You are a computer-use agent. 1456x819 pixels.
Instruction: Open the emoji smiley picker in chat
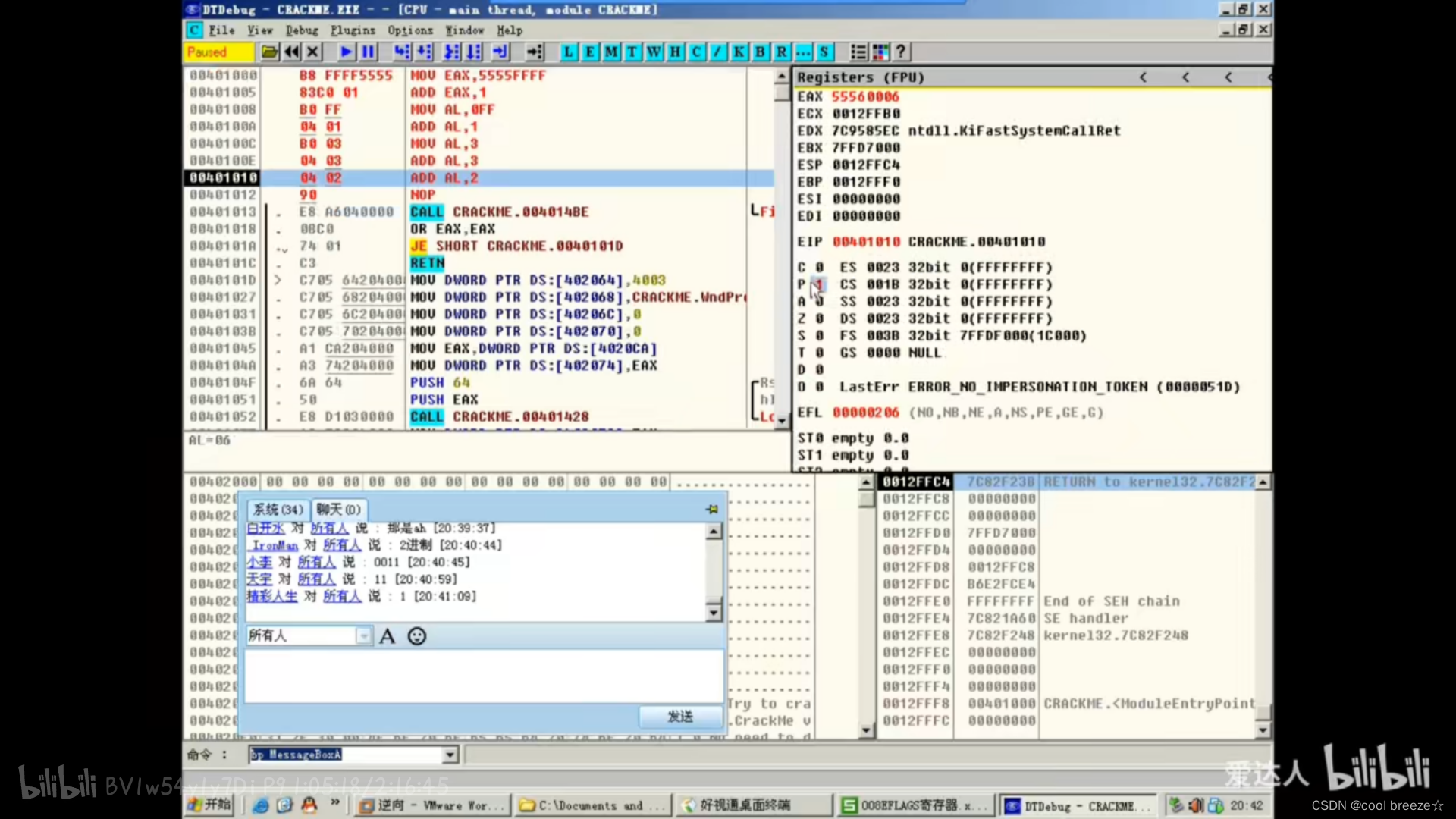point(416,636)
